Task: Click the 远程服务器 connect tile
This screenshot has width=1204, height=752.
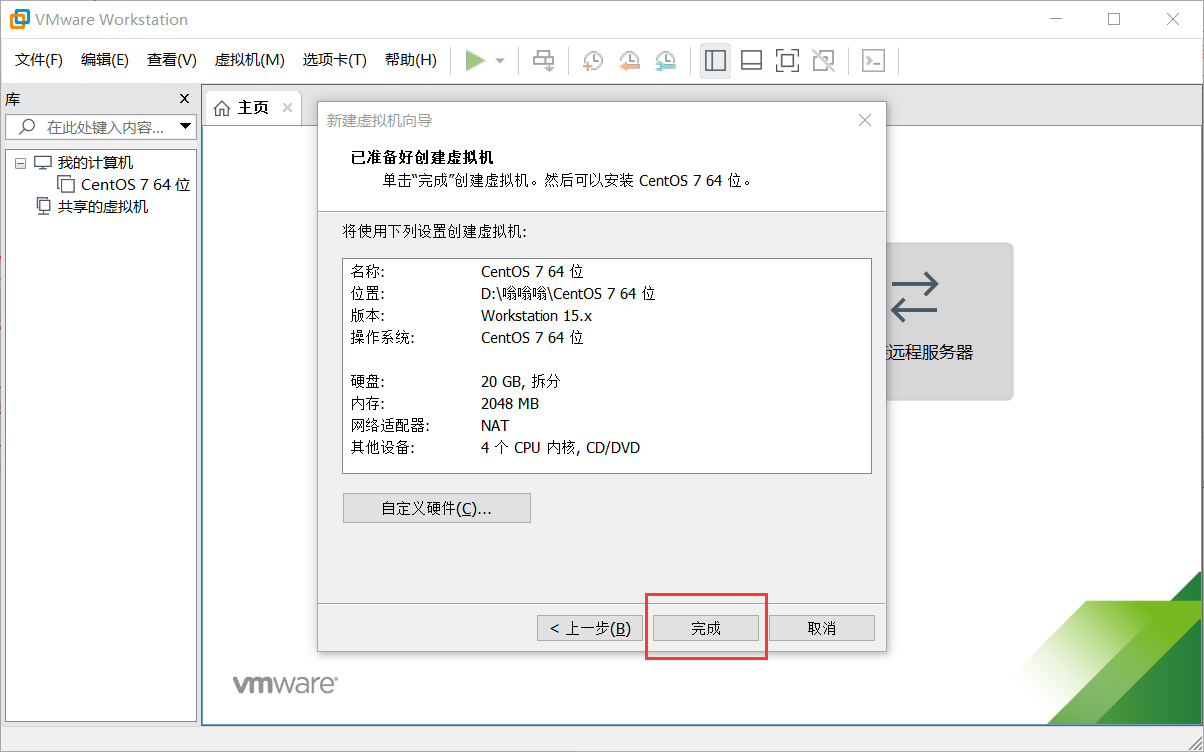Action: click(x=949, y=320)
